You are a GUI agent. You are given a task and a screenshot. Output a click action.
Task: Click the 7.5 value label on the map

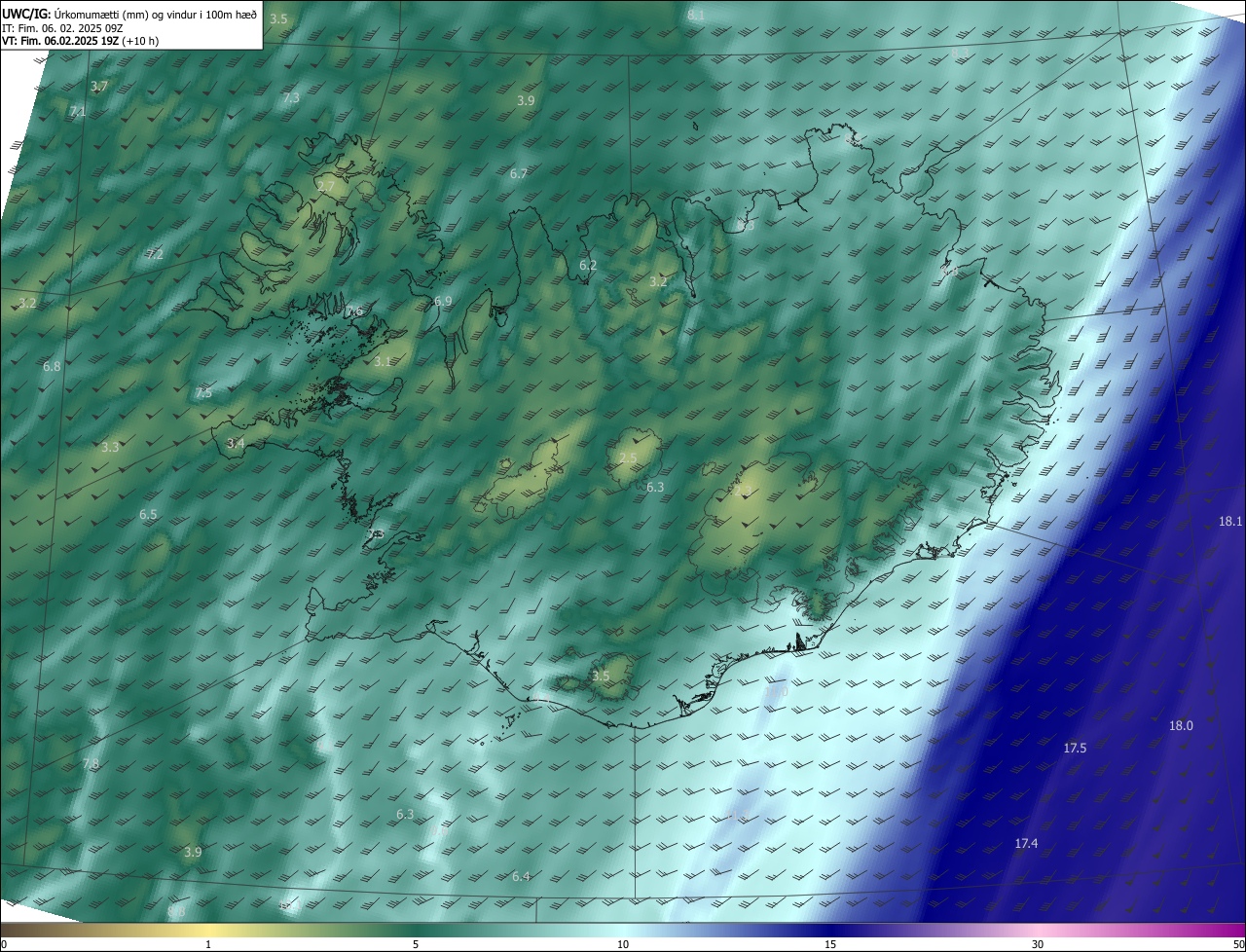[x=203, y=392]
